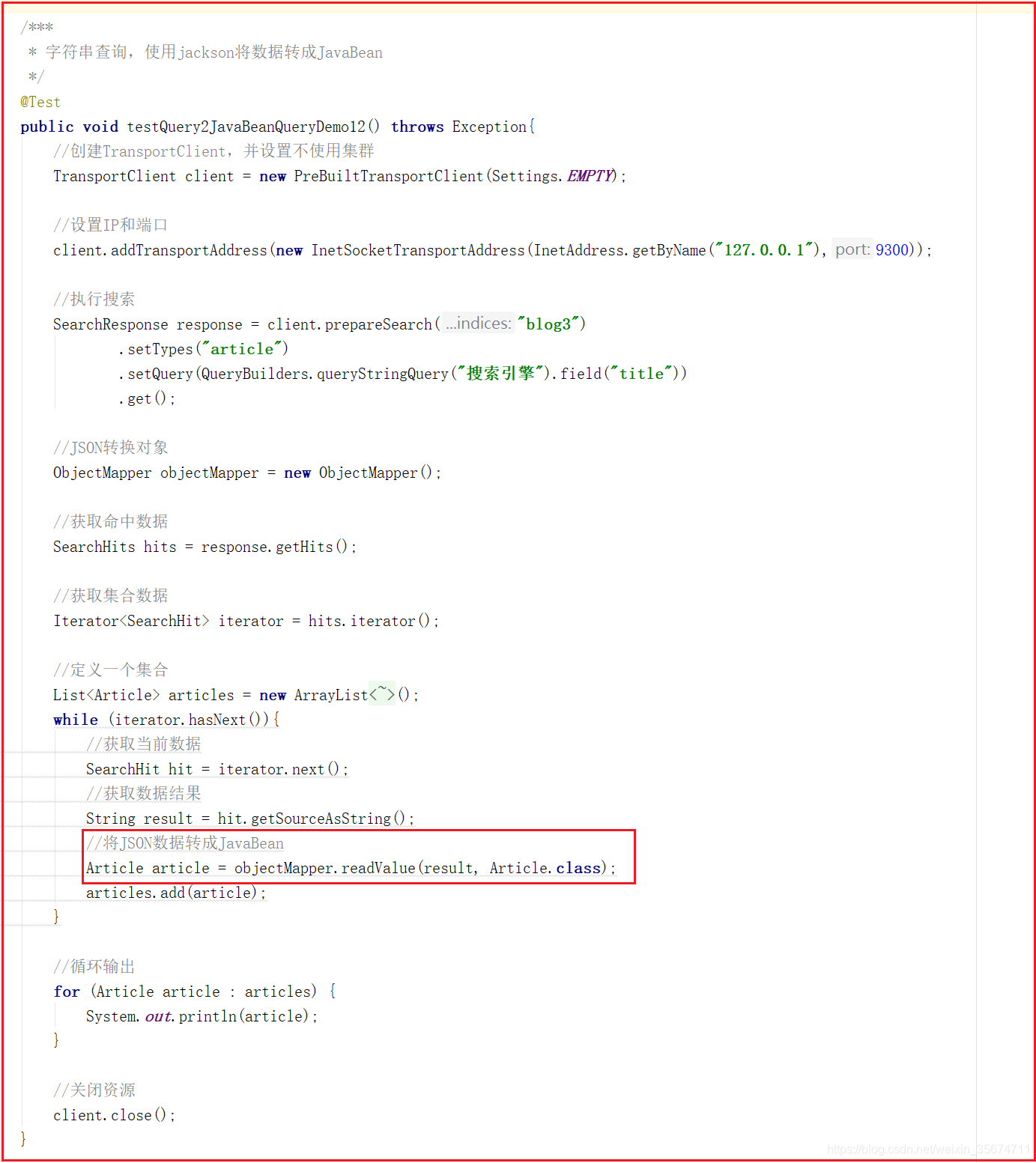The image size is (1036, 1163).
Task: Click hits.iterator() call
Action: click(x=369, y=621)
